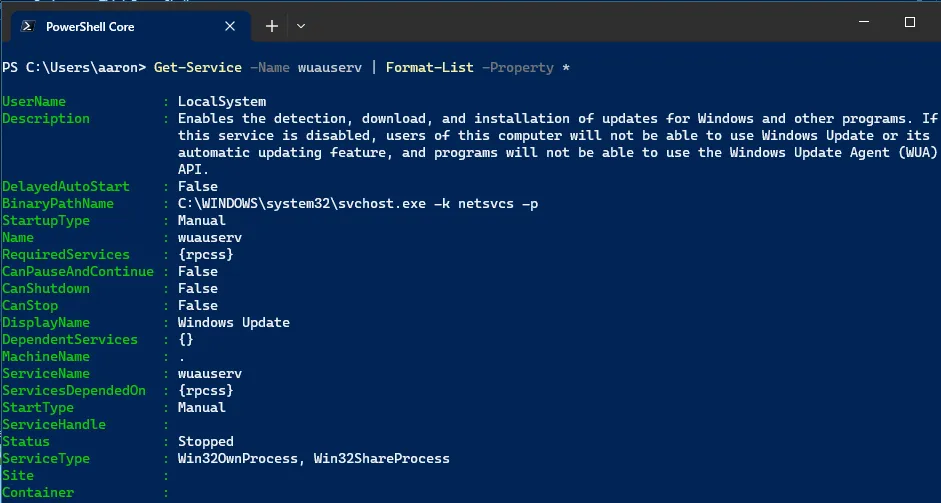This screenshot has width=941, height=503.
Task: Open a new terminal tab
Action: point(272,25)
